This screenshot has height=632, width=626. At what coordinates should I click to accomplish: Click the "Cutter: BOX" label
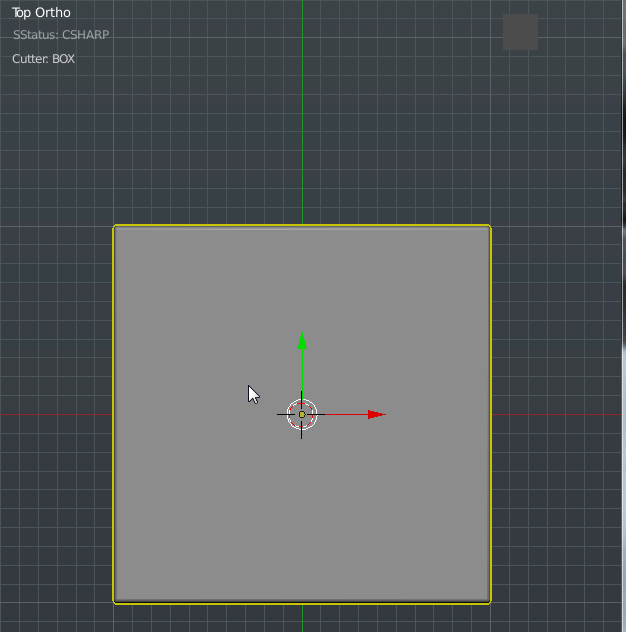point(43,59)
